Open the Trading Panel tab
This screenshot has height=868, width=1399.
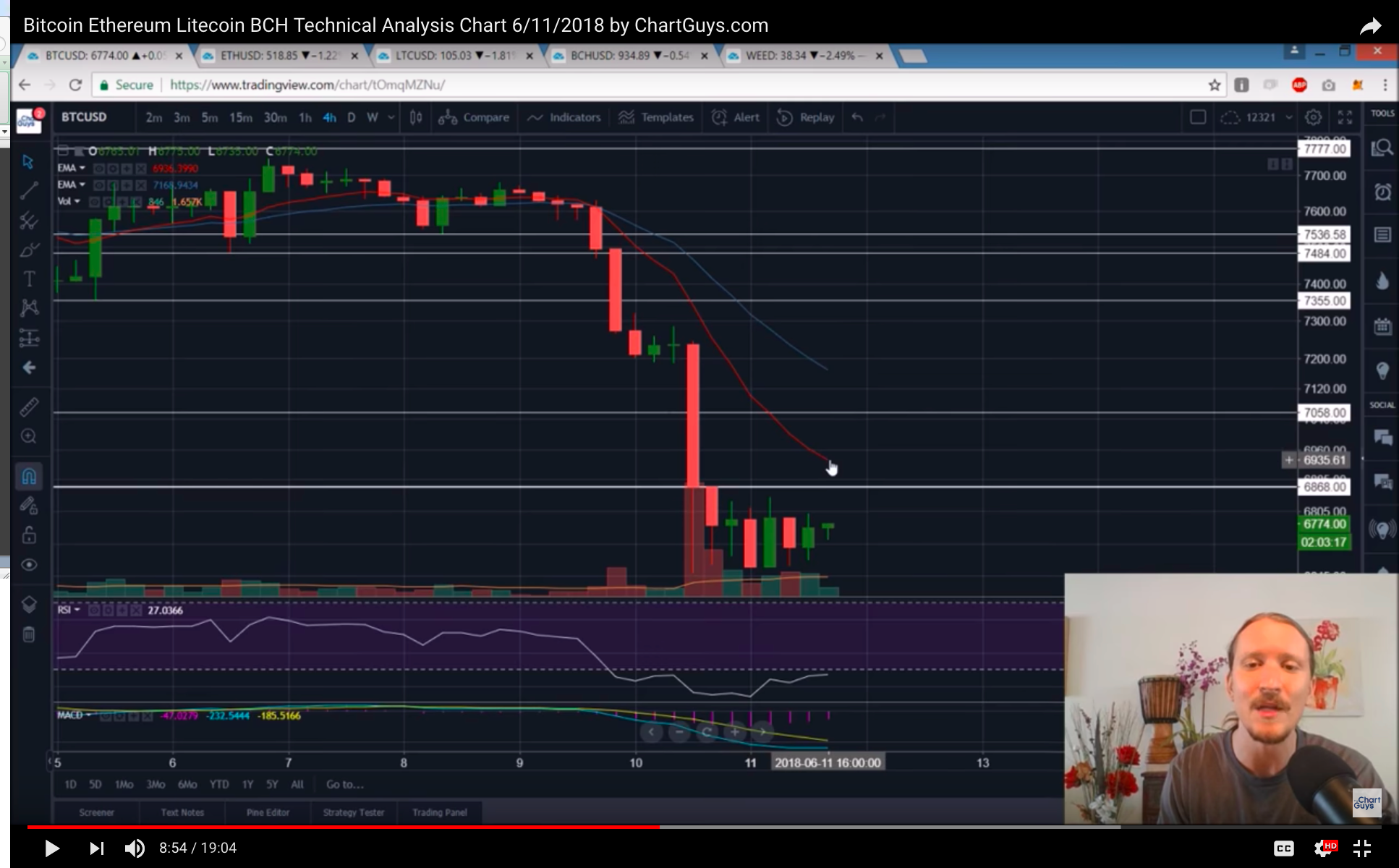click(x=440, y=812)
